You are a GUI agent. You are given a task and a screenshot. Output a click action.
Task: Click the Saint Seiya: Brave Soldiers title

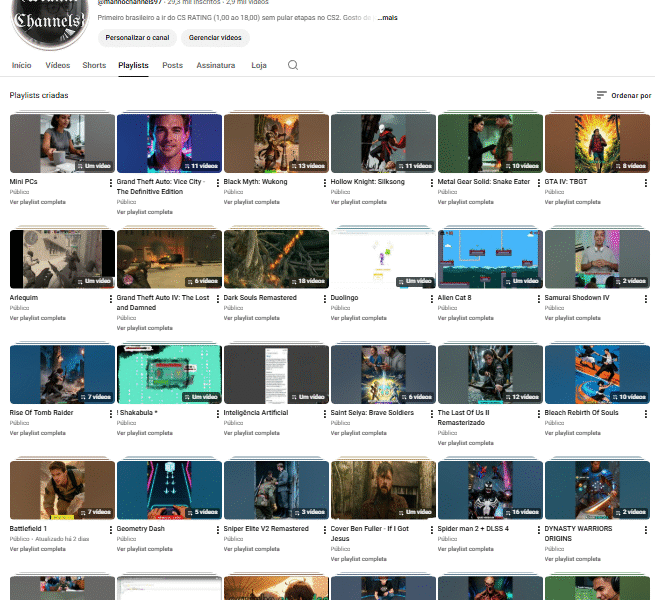[372, 412]
